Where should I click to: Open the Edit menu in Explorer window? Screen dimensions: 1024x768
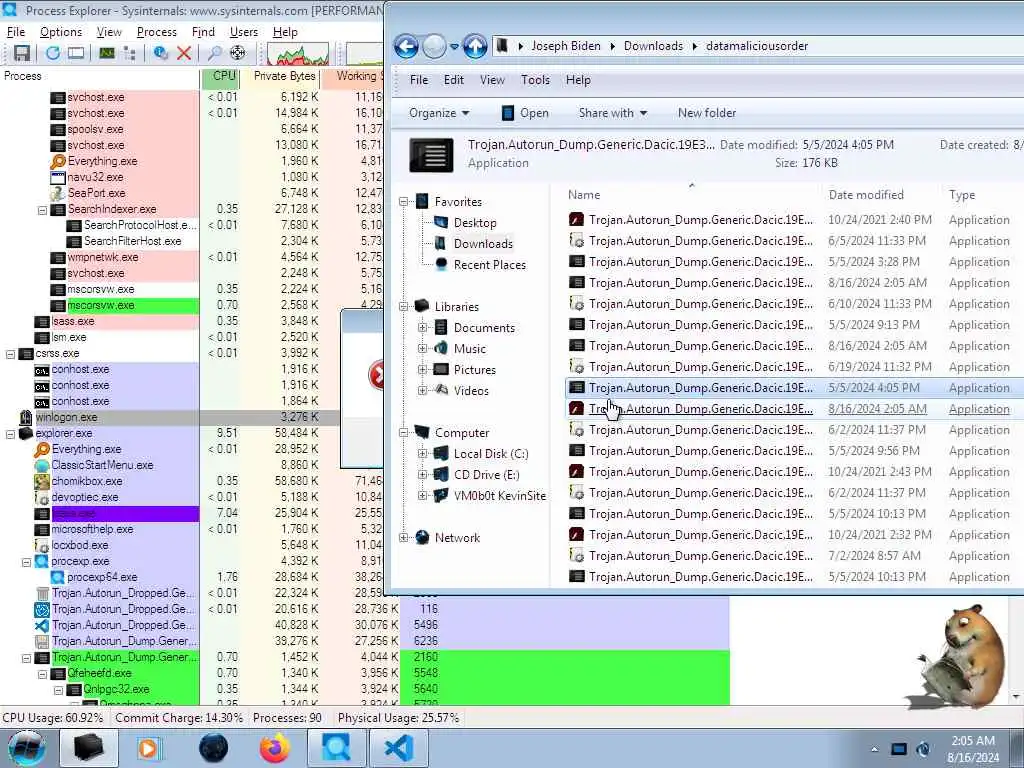[454, 80]
